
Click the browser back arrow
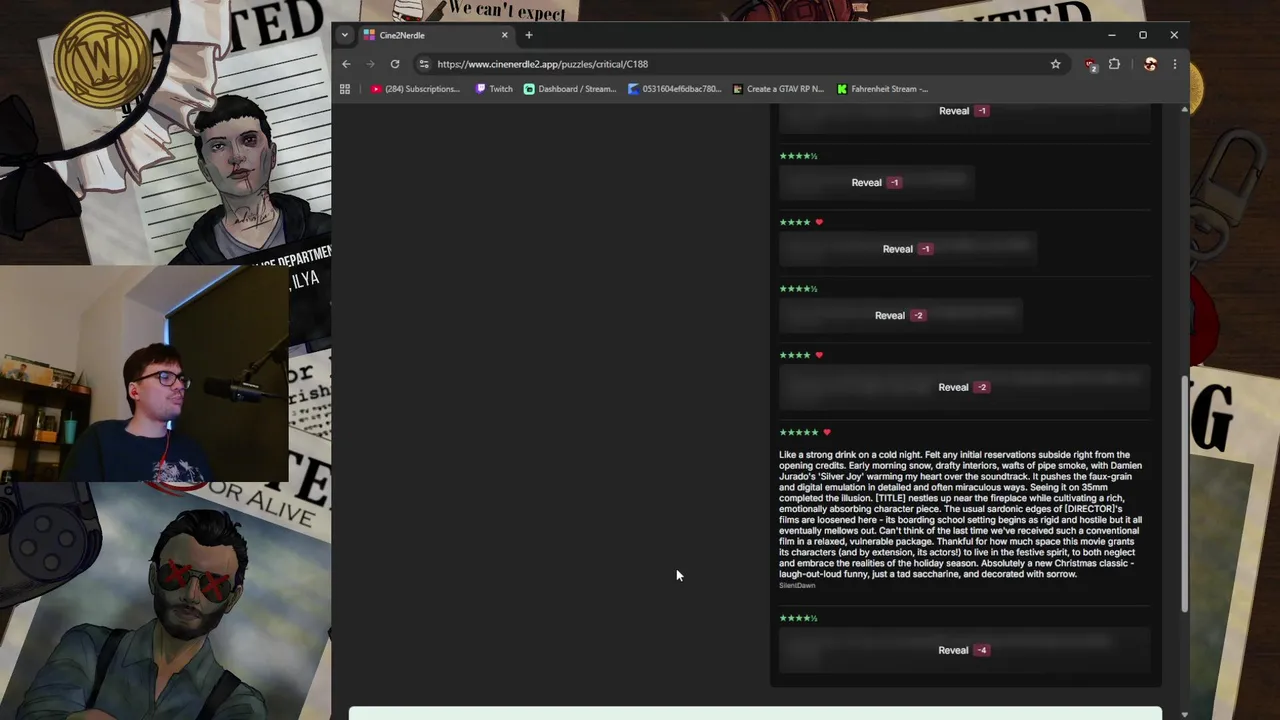[346, 64]
